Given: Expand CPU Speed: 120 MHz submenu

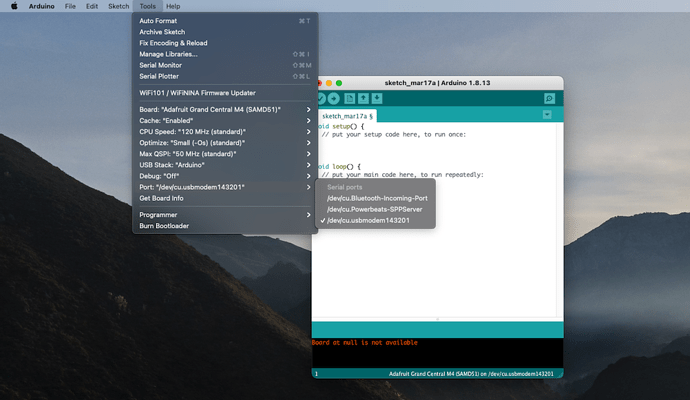Looking at the screenshot, I should coord(225,132).
